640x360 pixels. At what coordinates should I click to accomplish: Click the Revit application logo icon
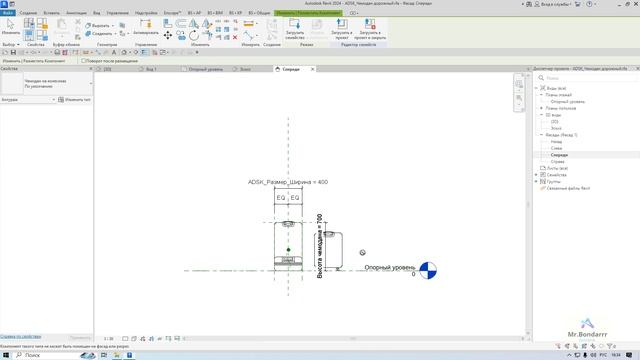coord(4,4)
